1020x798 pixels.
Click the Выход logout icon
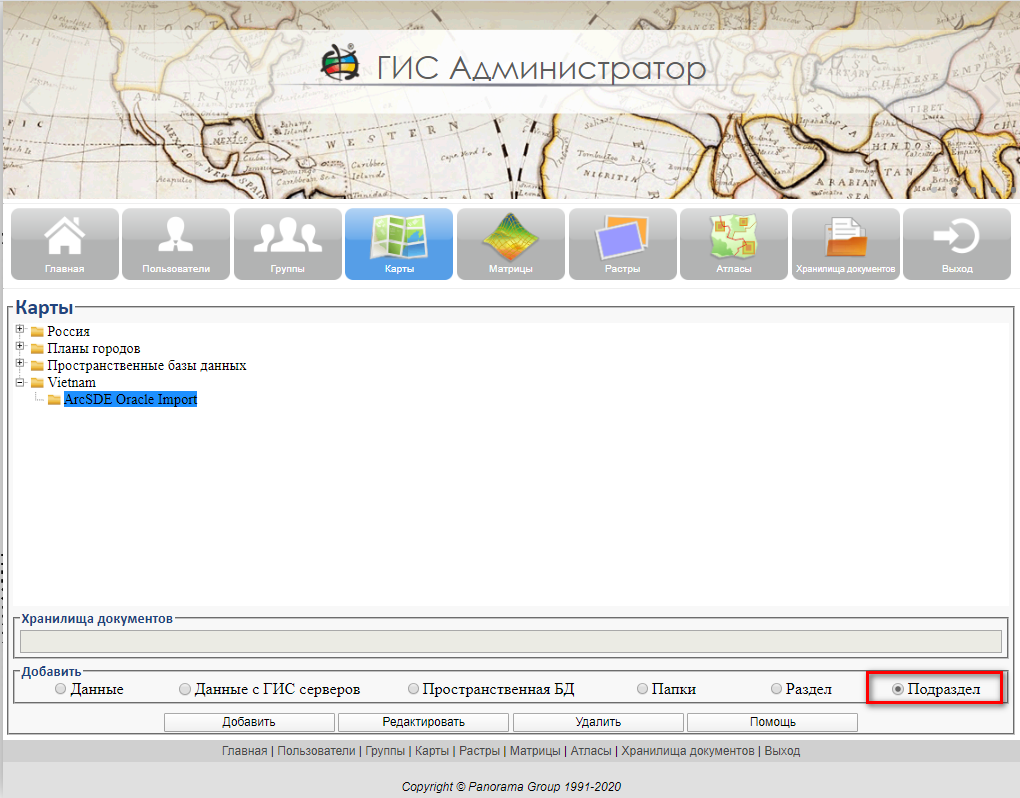(957, 243)
